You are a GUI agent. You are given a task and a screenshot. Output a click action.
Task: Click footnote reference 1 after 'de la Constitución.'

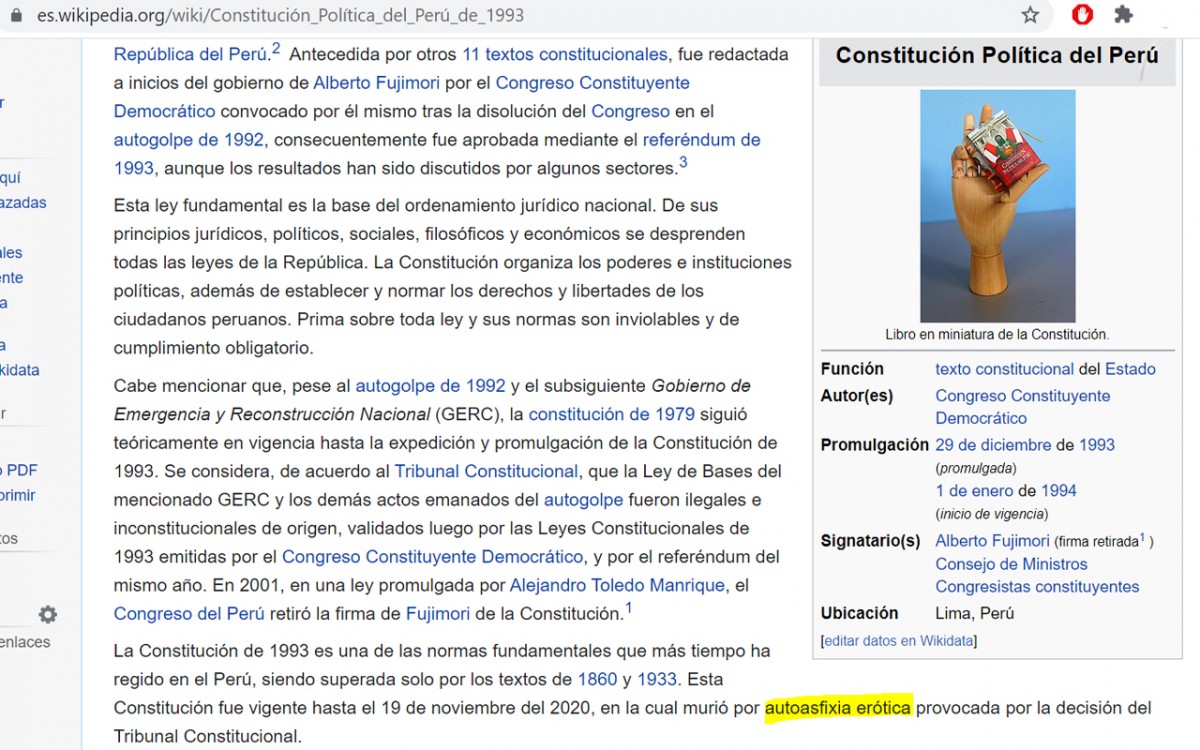click(628, 607)
